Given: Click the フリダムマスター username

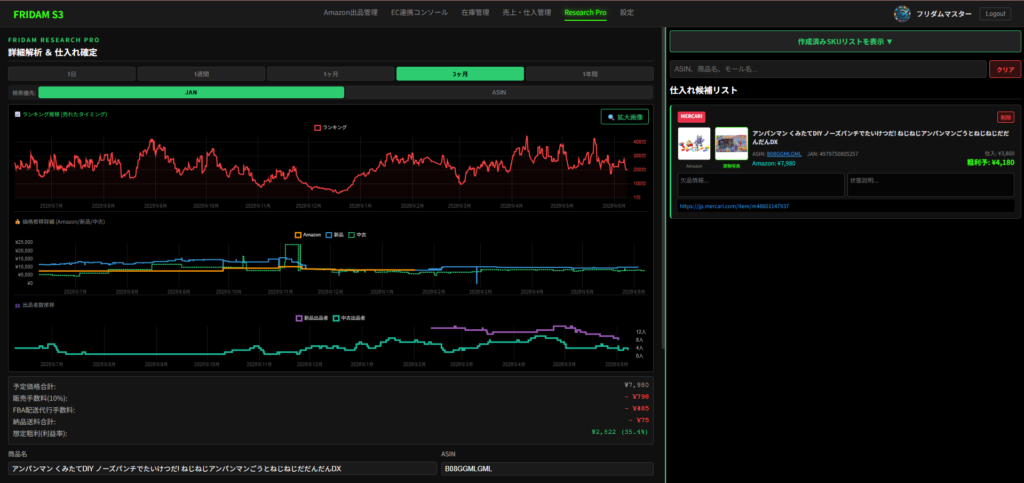Looking at the screenshot, I should coord(944,14).
